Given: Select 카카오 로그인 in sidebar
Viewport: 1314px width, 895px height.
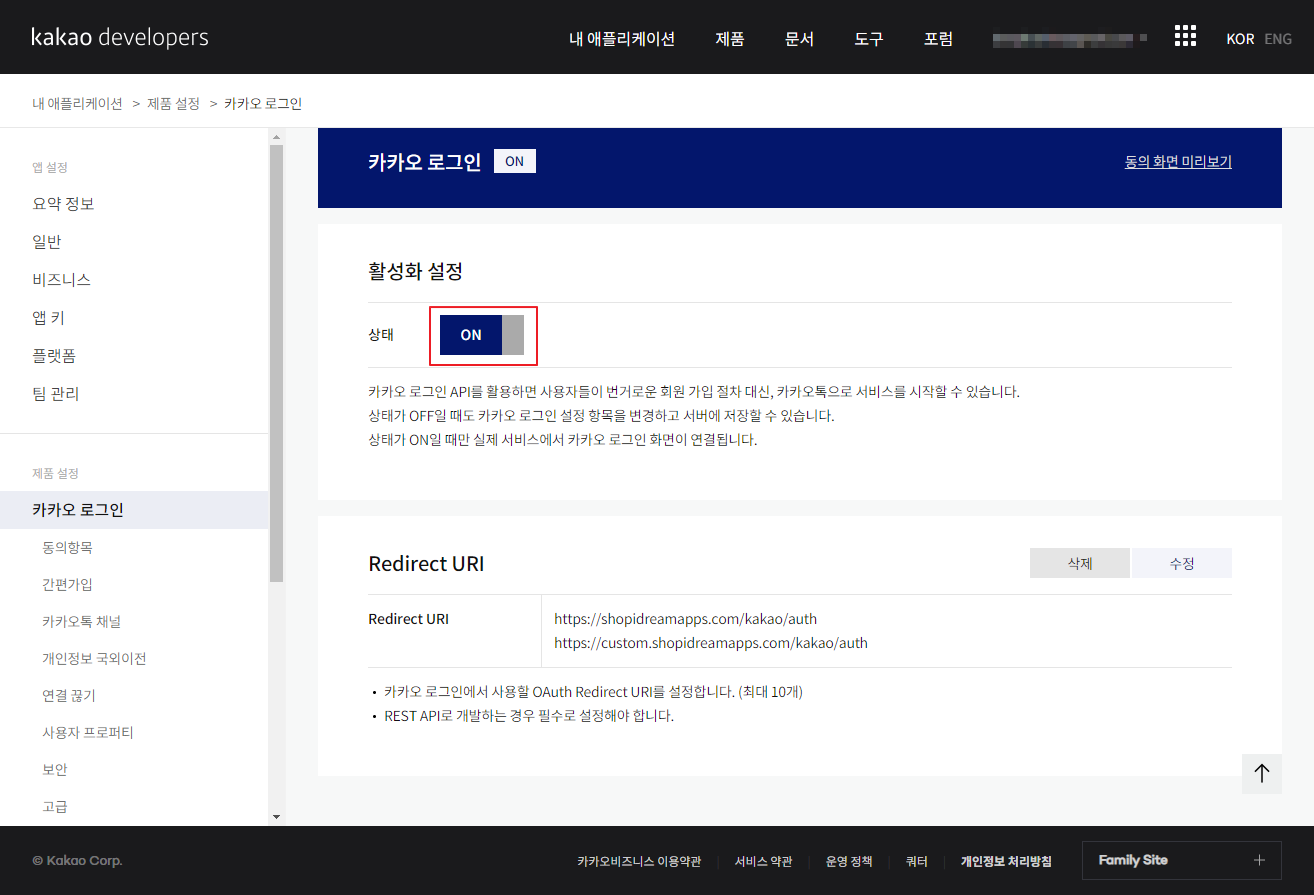Looking at the screenshot, I should [x=134, y=510].
